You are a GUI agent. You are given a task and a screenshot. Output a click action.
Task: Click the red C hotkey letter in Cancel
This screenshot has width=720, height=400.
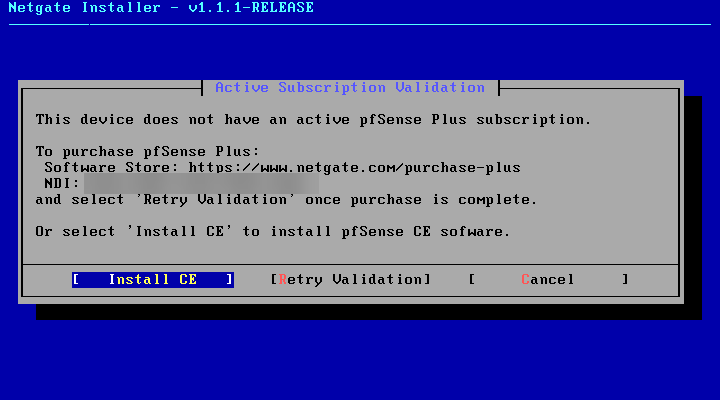pos(525,280)
